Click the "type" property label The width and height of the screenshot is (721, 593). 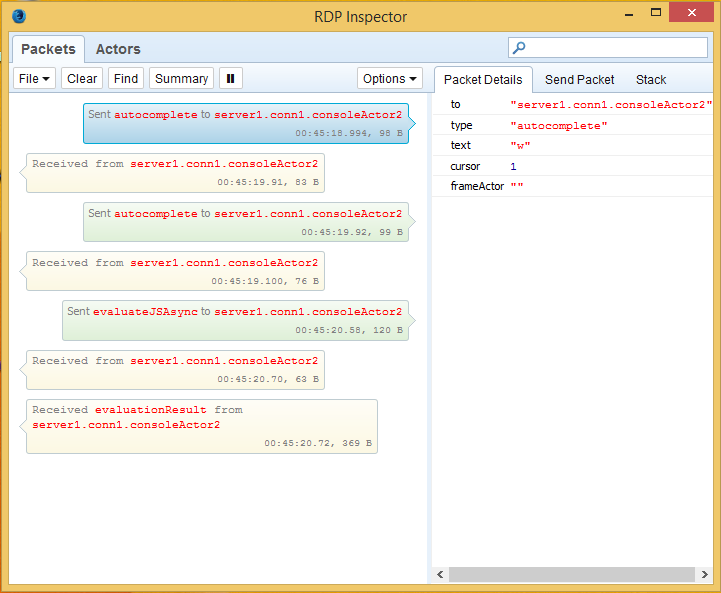coord(461,125)
